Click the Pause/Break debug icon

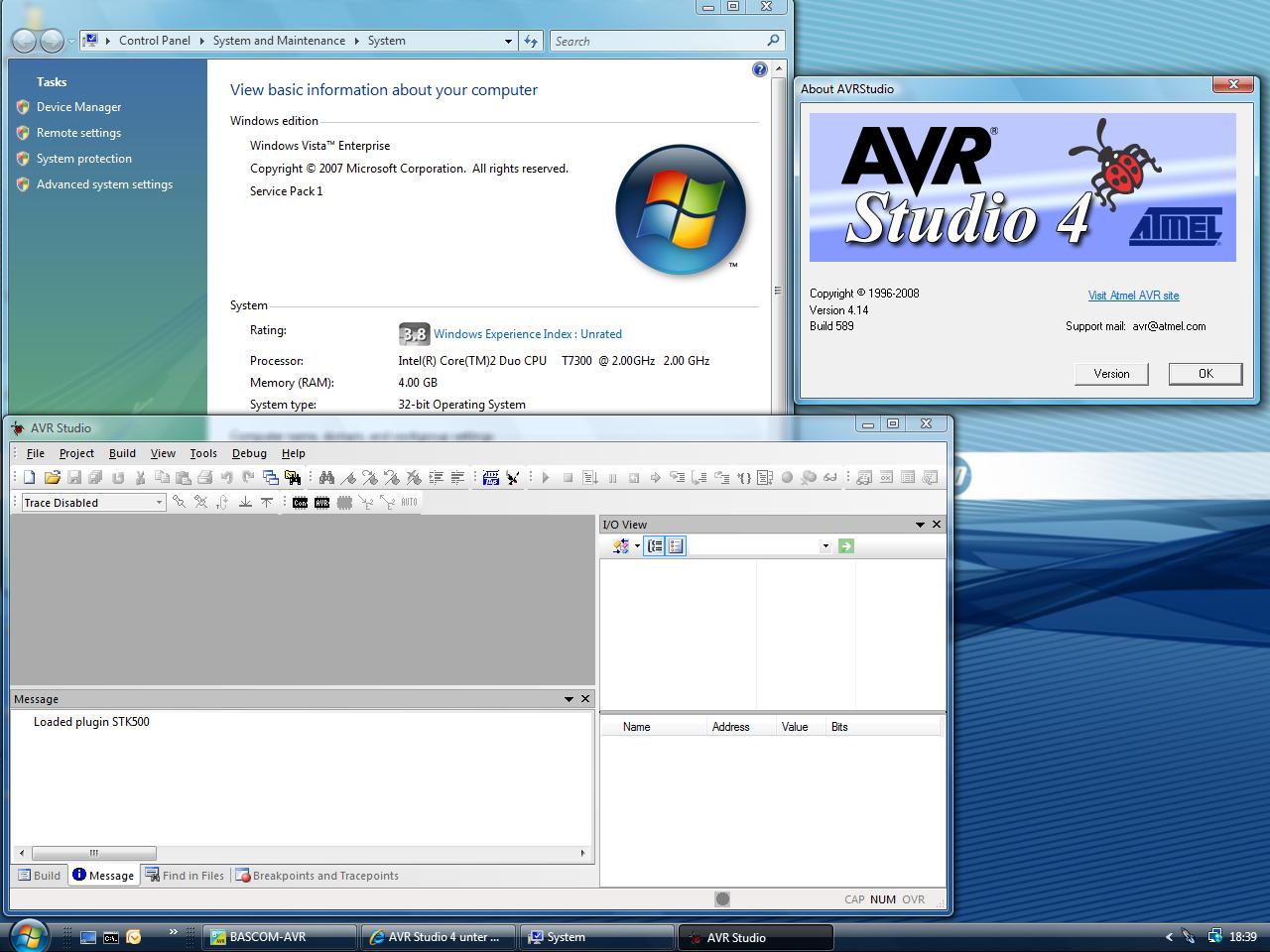coord(612,478)
